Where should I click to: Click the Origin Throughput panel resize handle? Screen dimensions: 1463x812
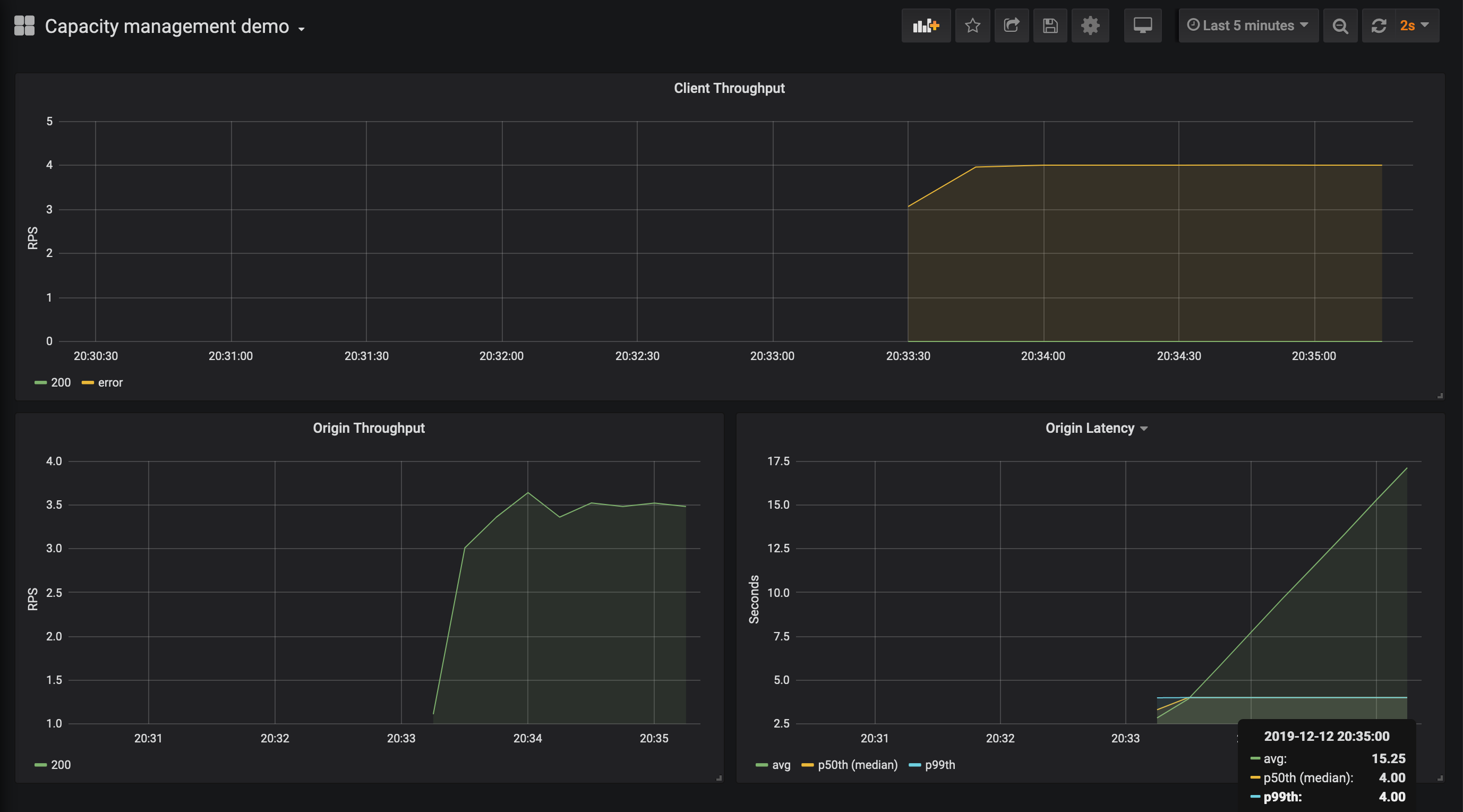719,778
